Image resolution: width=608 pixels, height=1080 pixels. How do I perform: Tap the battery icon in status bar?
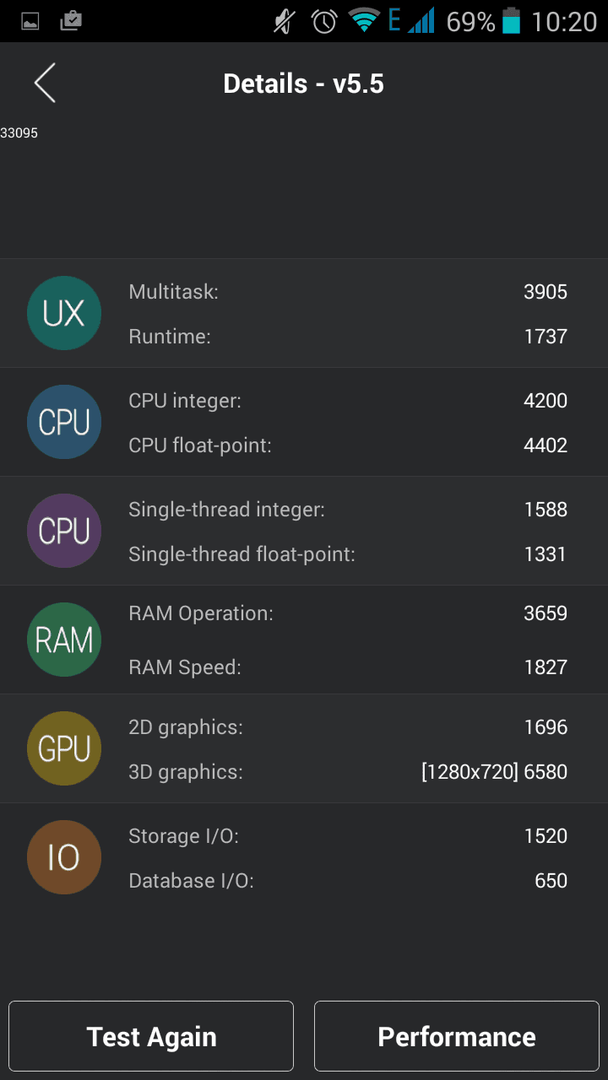coord(512,21)
